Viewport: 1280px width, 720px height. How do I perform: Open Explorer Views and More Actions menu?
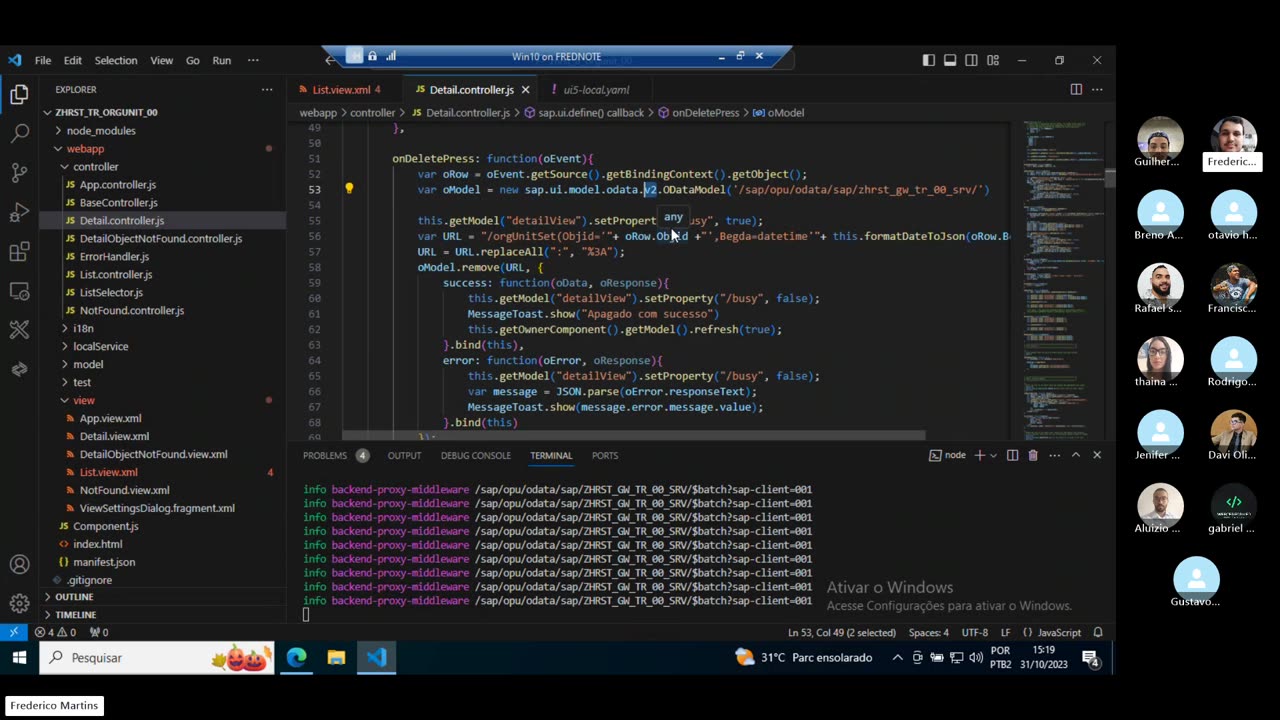(267, 89)
